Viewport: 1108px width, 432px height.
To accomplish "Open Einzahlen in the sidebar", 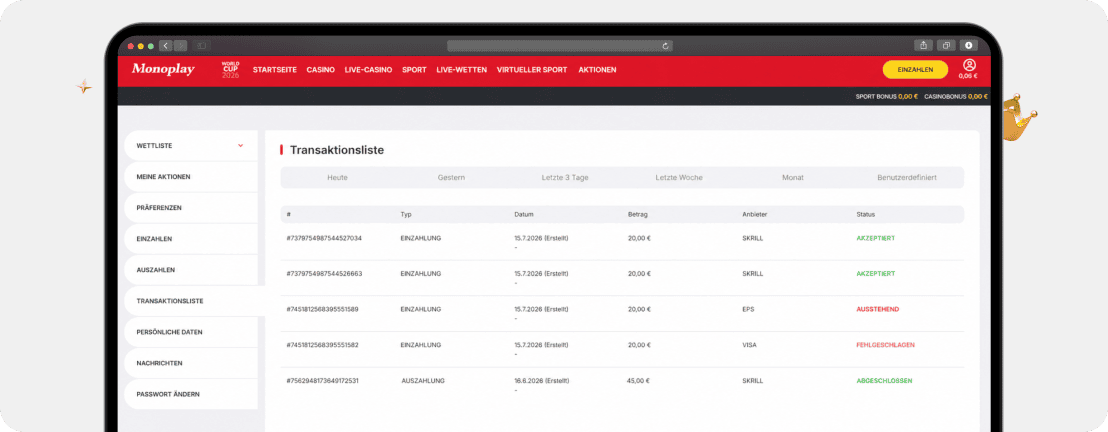I will click(x=191, y=239).
